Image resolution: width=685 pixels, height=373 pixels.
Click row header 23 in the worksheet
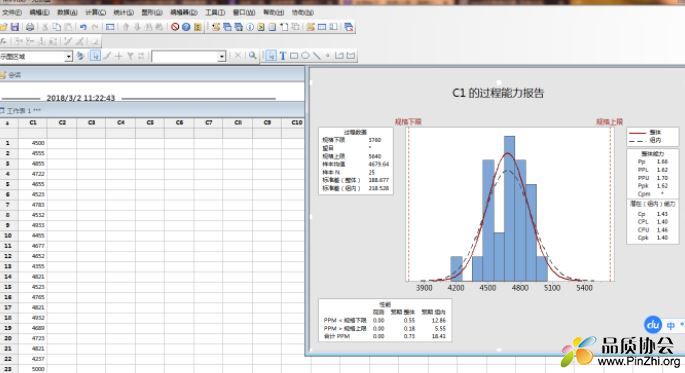click(8, 369)
